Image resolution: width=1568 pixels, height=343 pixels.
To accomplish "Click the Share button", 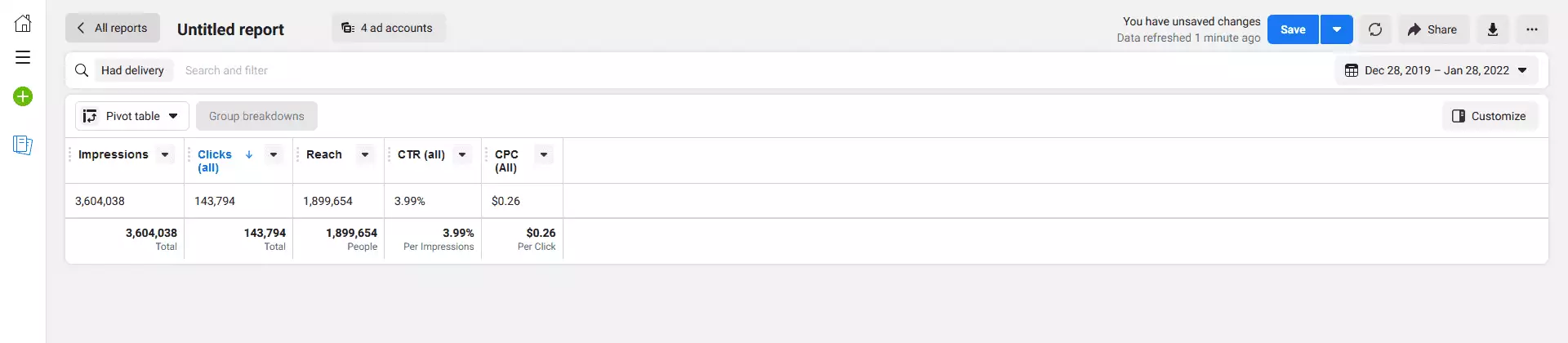I will 1433,29.
